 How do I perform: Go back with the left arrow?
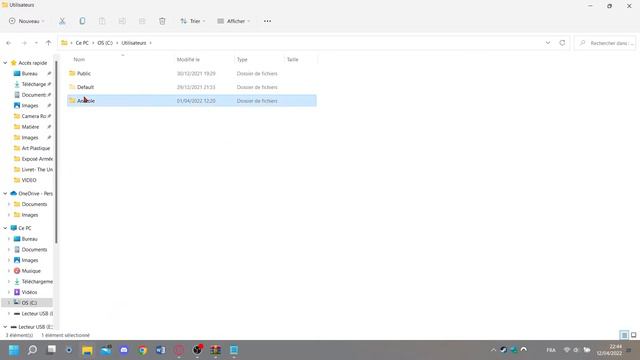[x=9, y=43]
